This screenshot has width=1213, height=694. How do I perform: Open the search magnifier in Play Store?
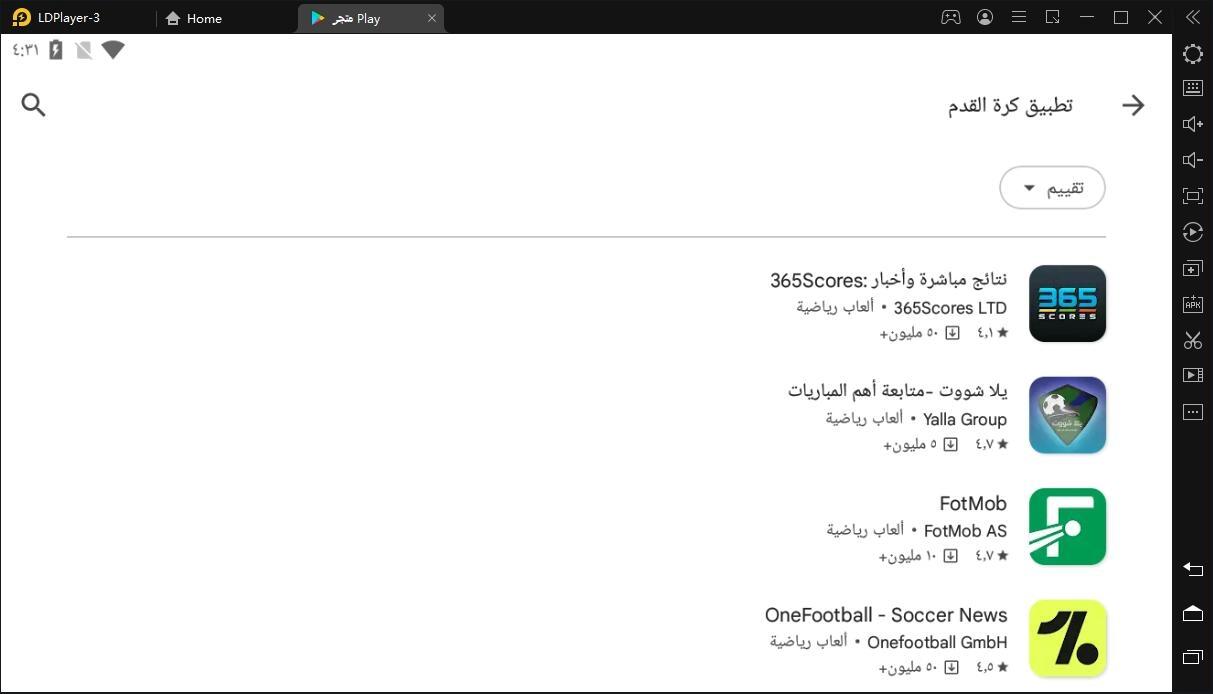coord(34,105)
